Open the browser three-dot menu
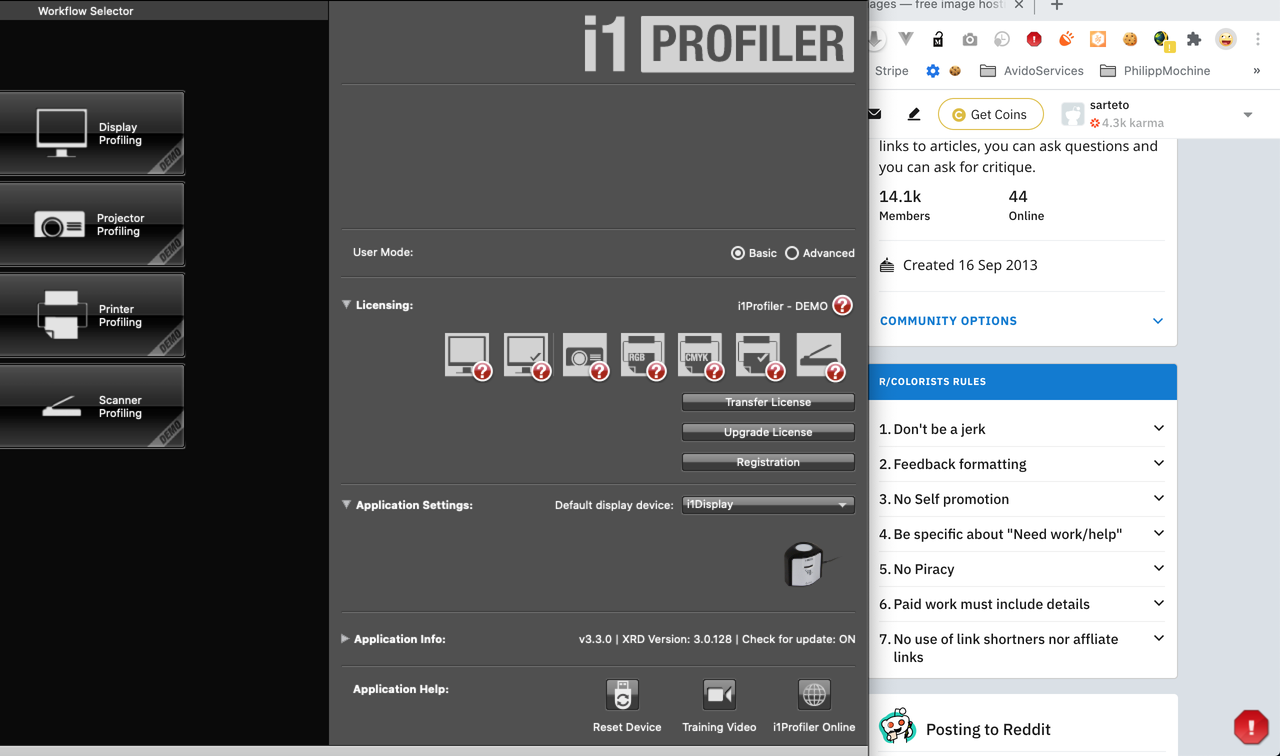The image size is (1280, 756). pos(1258,39)
